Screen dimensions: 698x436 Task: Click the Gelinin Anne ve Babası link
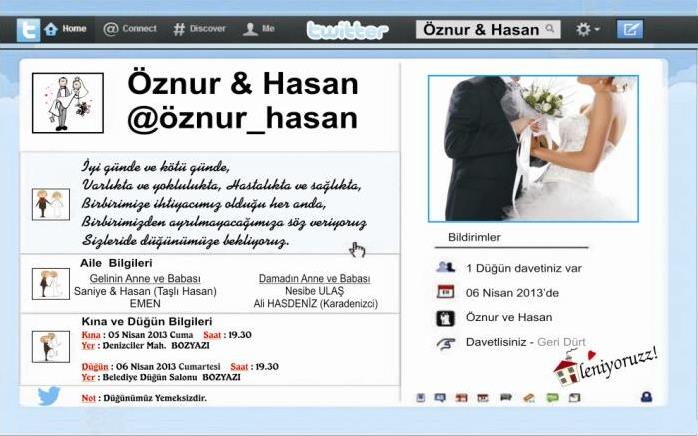[x=145, y=278]
